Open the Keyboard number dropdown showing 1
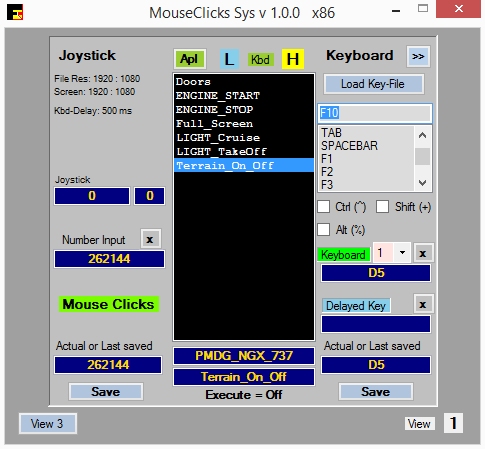This screenshot has height=449, width=485. pyautogui.click(x=402, y=253)
